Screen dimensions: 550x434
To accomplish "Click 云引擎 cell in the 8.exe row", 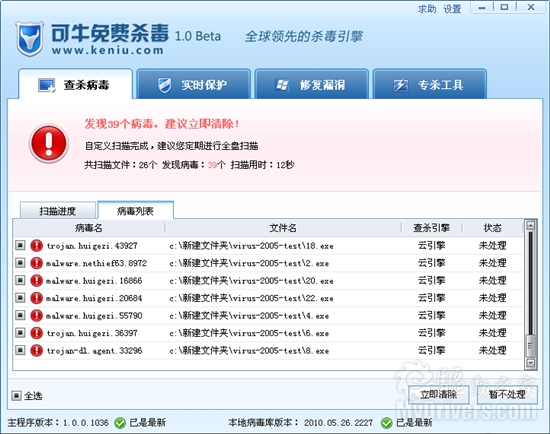I will pos(431,350).
